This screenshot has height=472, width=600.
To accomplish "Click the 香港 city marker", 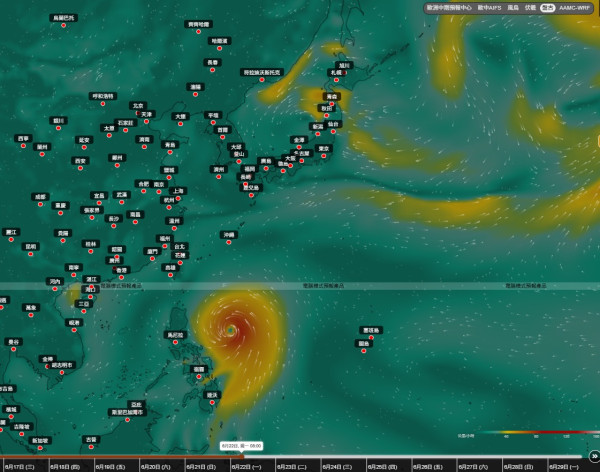I will (x=121, y=270).
